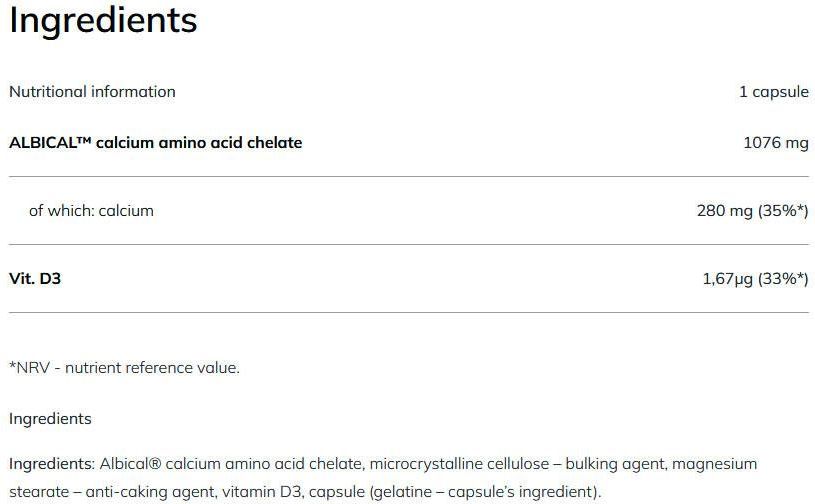Select the Nutritional information label
This screenshot has height=504, width=815.
point(92,91)
